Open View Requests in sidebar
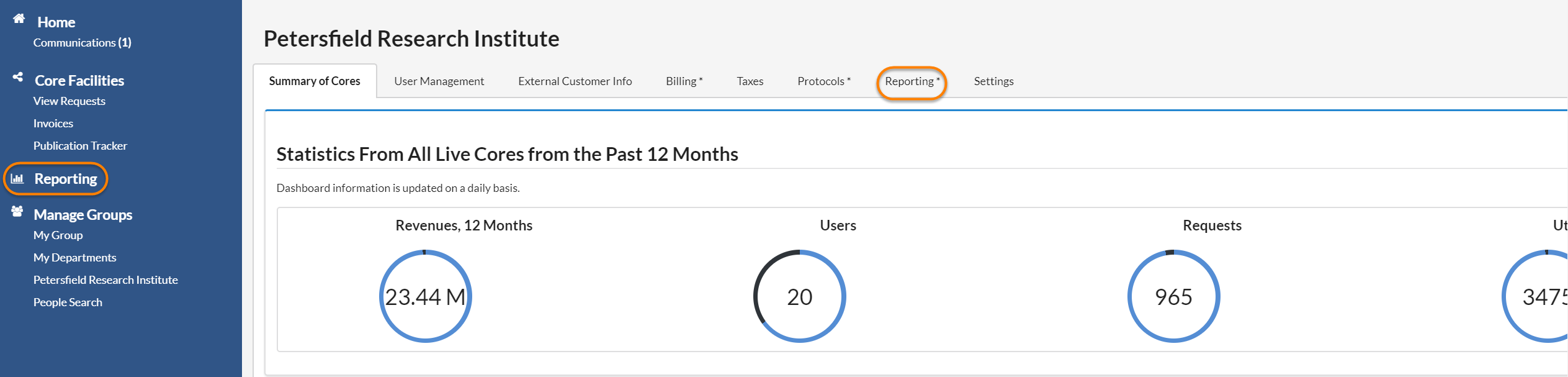This screenshot has height=377, width=1568. tap(69, 101)
